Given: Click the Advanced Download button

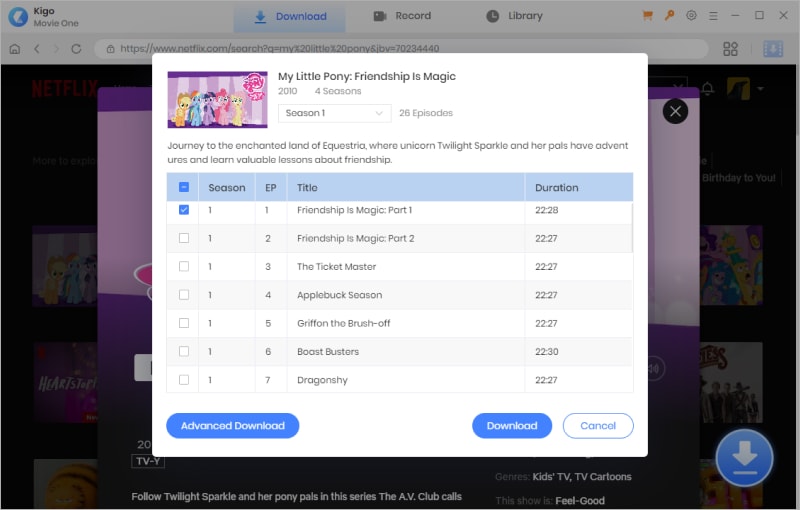Looking at the screenshot, I should point(233,425).
